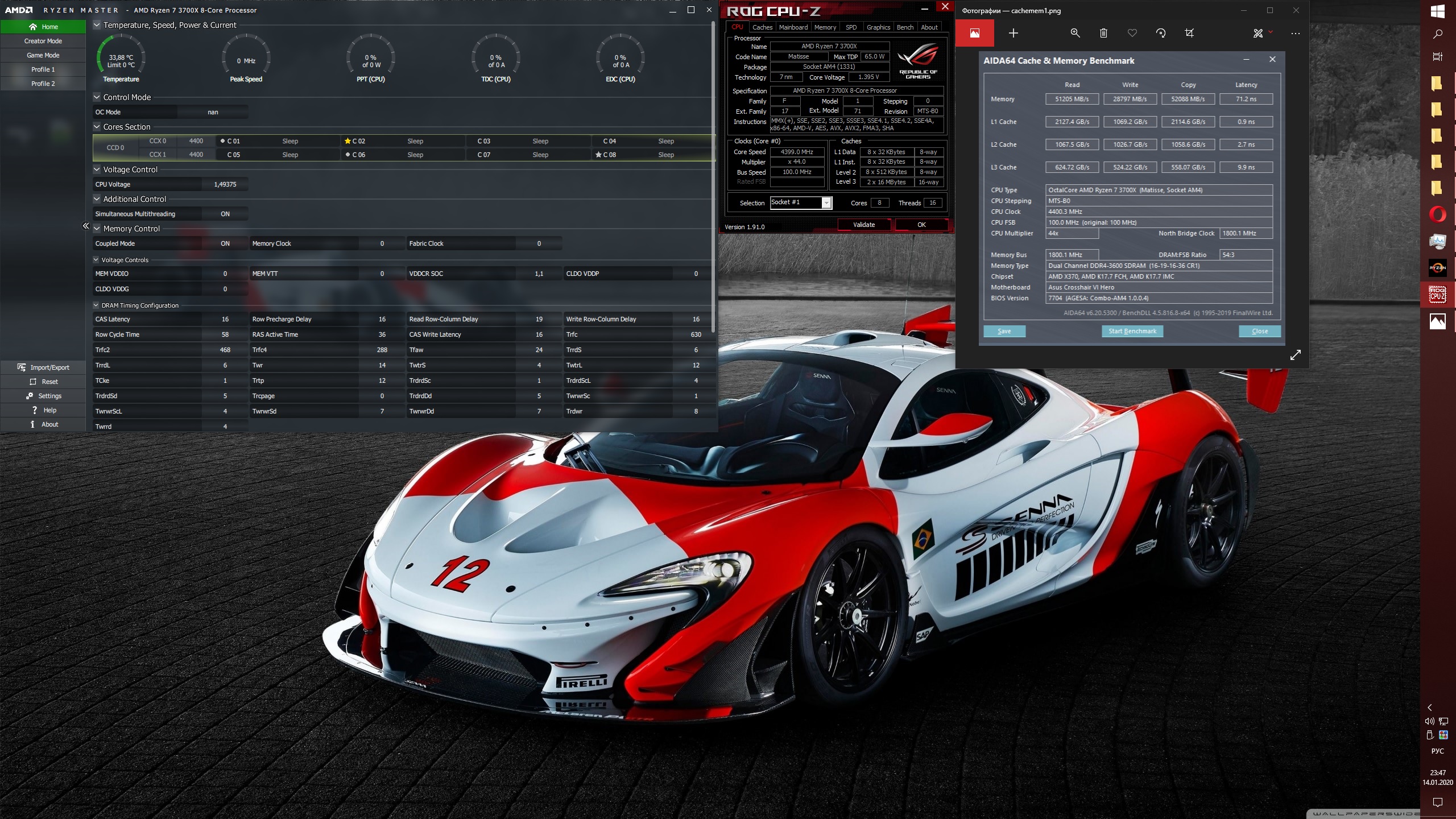The height and width of the screenshot is (819, 1456).
Task: Collapse the Voltage Control section
Action: pyautogui.click(x=97, y=169)
